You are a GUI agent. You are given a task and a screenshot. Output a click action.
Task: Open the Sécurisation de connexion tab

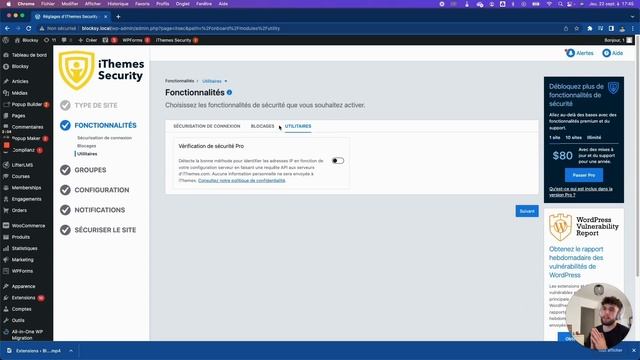[207, 126]
